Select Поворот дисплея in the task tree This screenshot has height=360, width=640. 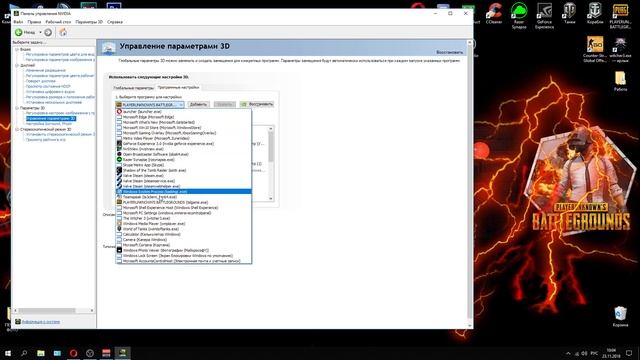click(x=40, y=81)
